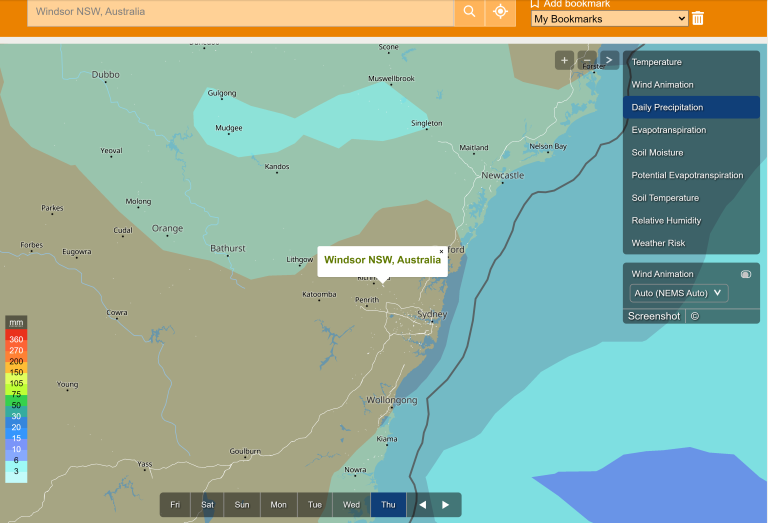This screenshot has width=768, height=523.
Task: Click the mm legend unit header
Action: coord(16,322)
